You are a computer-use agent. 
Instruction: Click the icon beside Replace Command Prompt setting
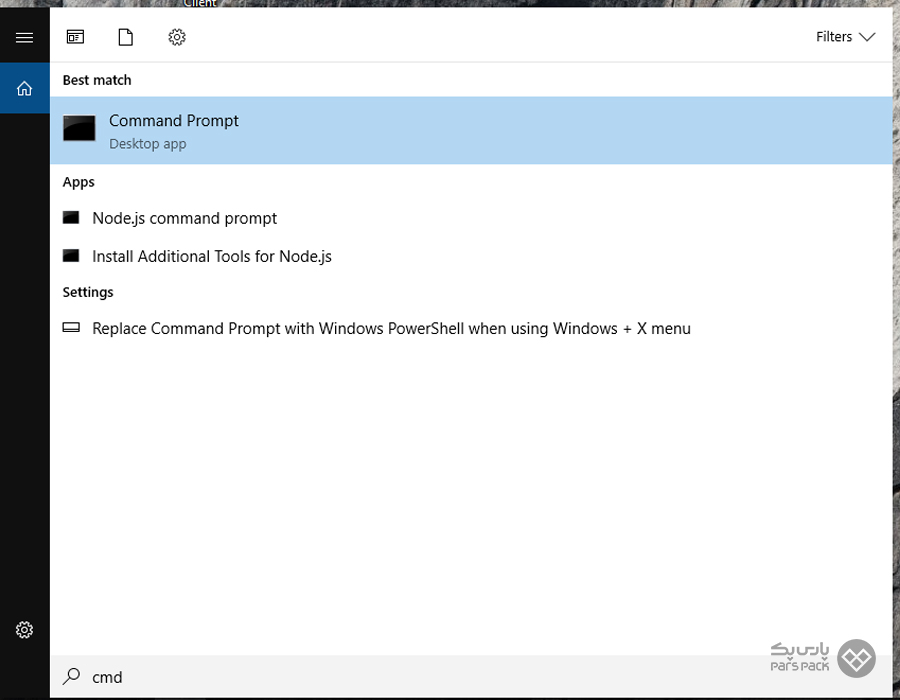pyautogui.click(x=71, y=328)
